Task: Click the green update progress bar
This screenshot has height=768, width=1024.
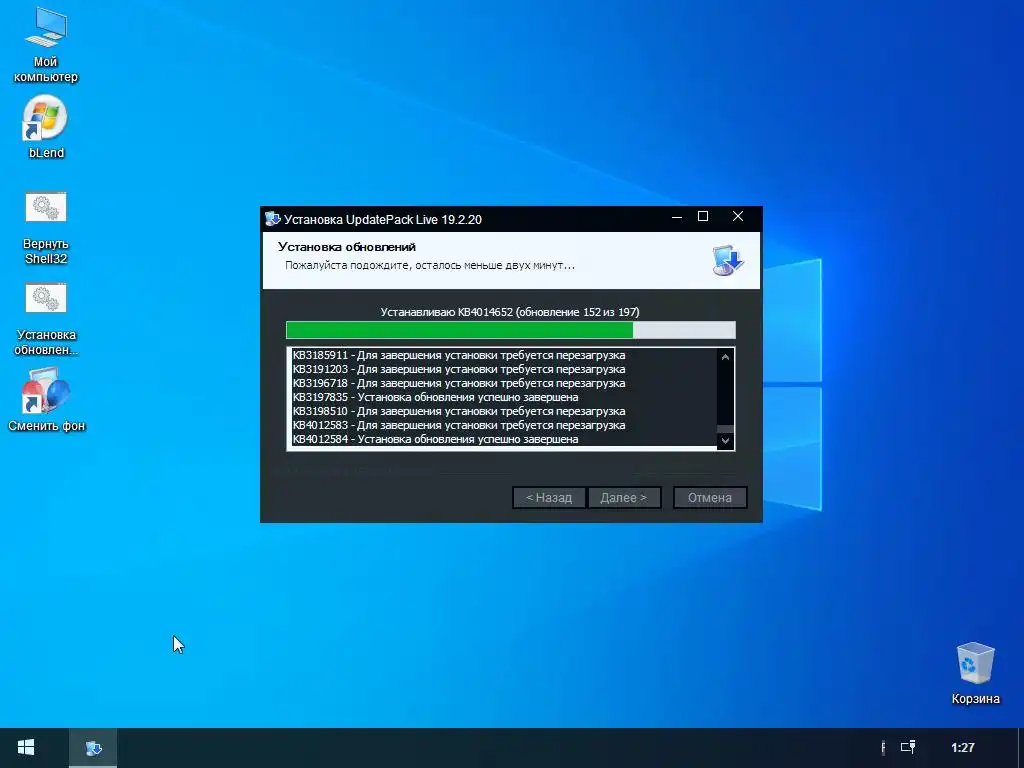Action: pos(511,330)
